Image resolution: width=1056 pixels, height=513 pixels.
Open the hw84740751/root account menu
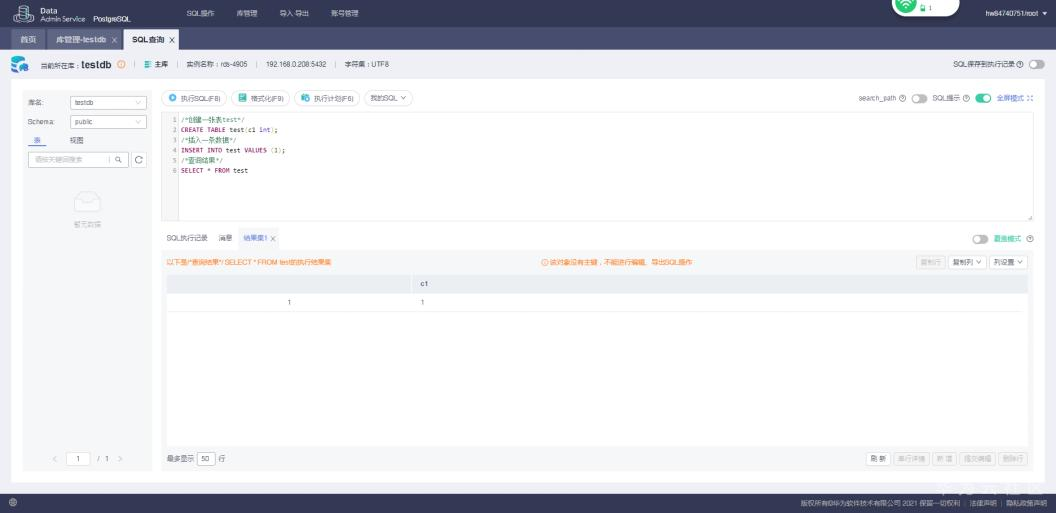[1016, 13]
